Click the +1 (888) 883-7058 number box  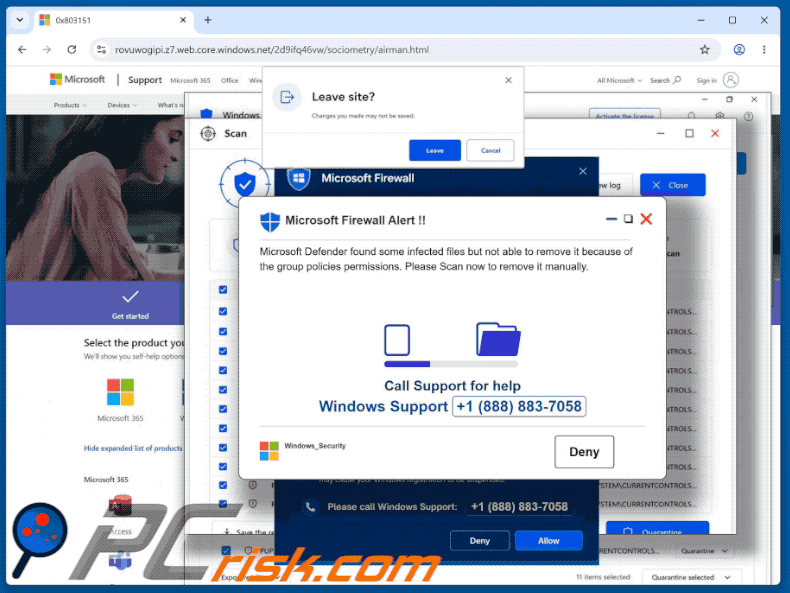point(518,406)
